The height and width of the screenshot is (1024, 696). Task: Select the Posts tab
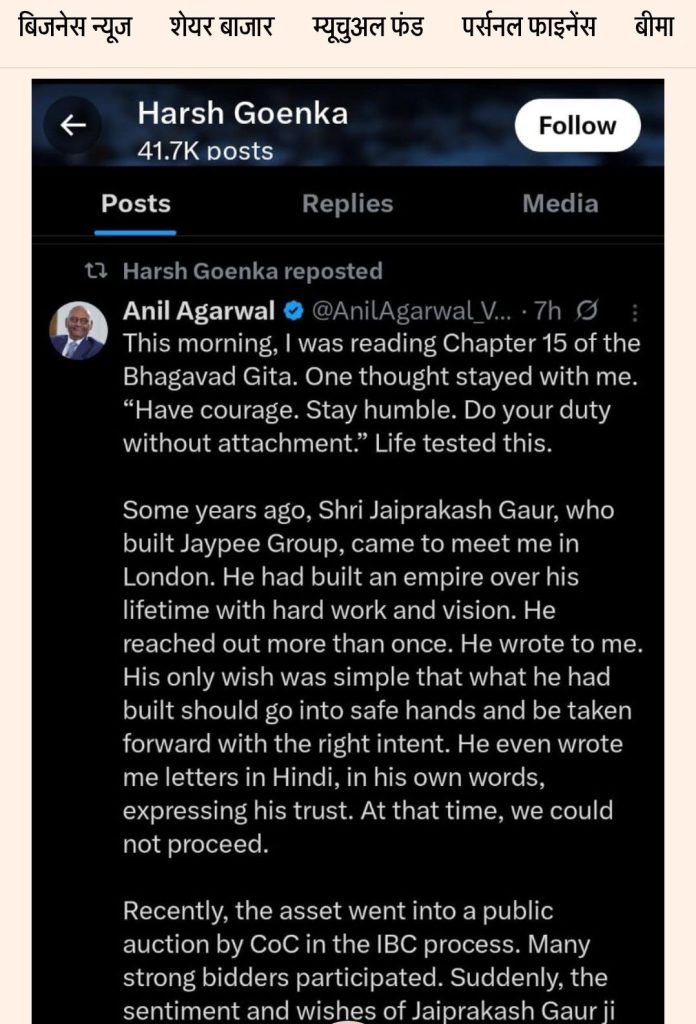(136, 204)
